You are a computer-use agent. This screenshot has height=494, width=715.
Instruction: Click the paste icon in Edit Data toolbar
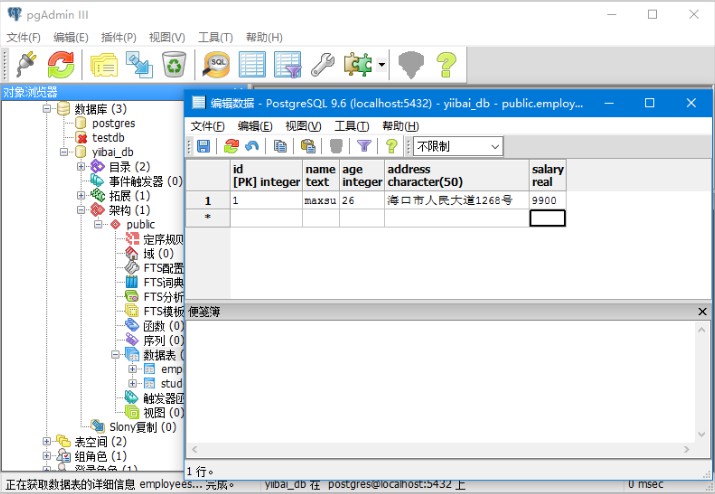[x=308, y=146]
